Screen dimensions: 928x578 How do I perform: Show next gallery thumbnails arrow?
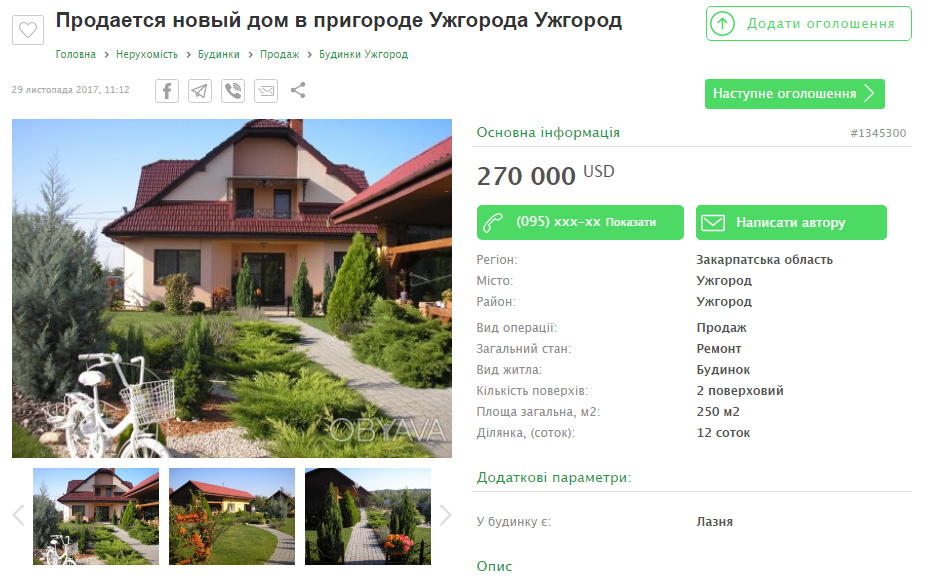(x=445, y=515)
